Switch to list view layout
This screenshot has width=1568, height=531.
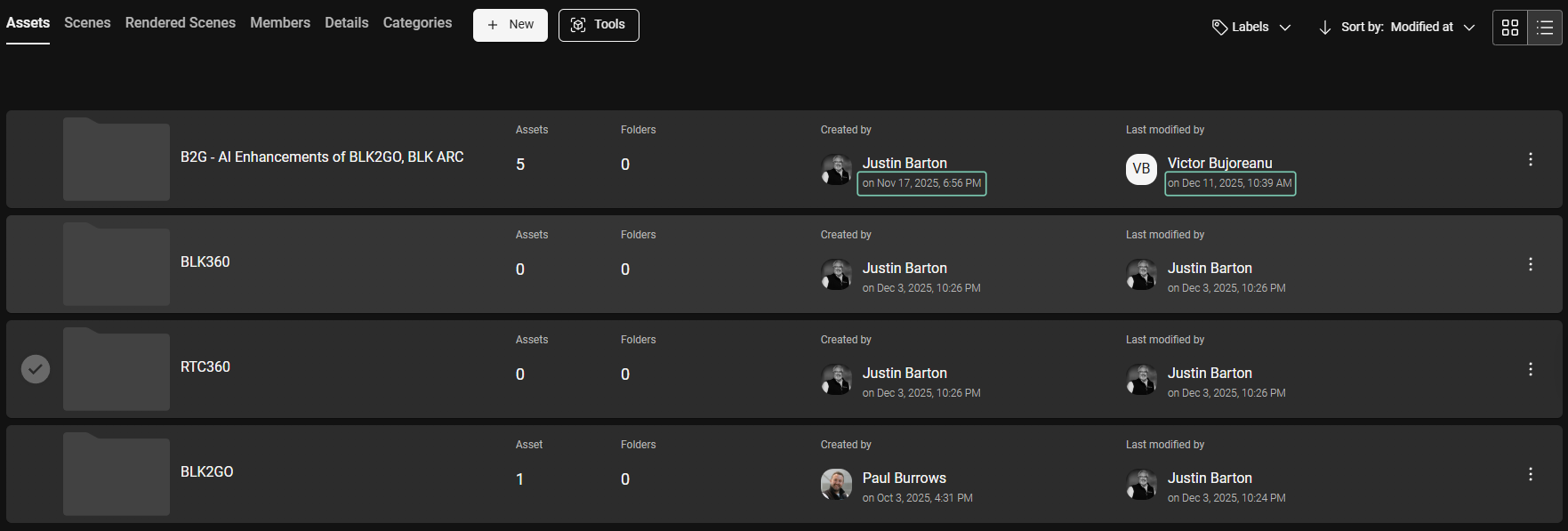pyautogui.click(x=1545, y=28)
